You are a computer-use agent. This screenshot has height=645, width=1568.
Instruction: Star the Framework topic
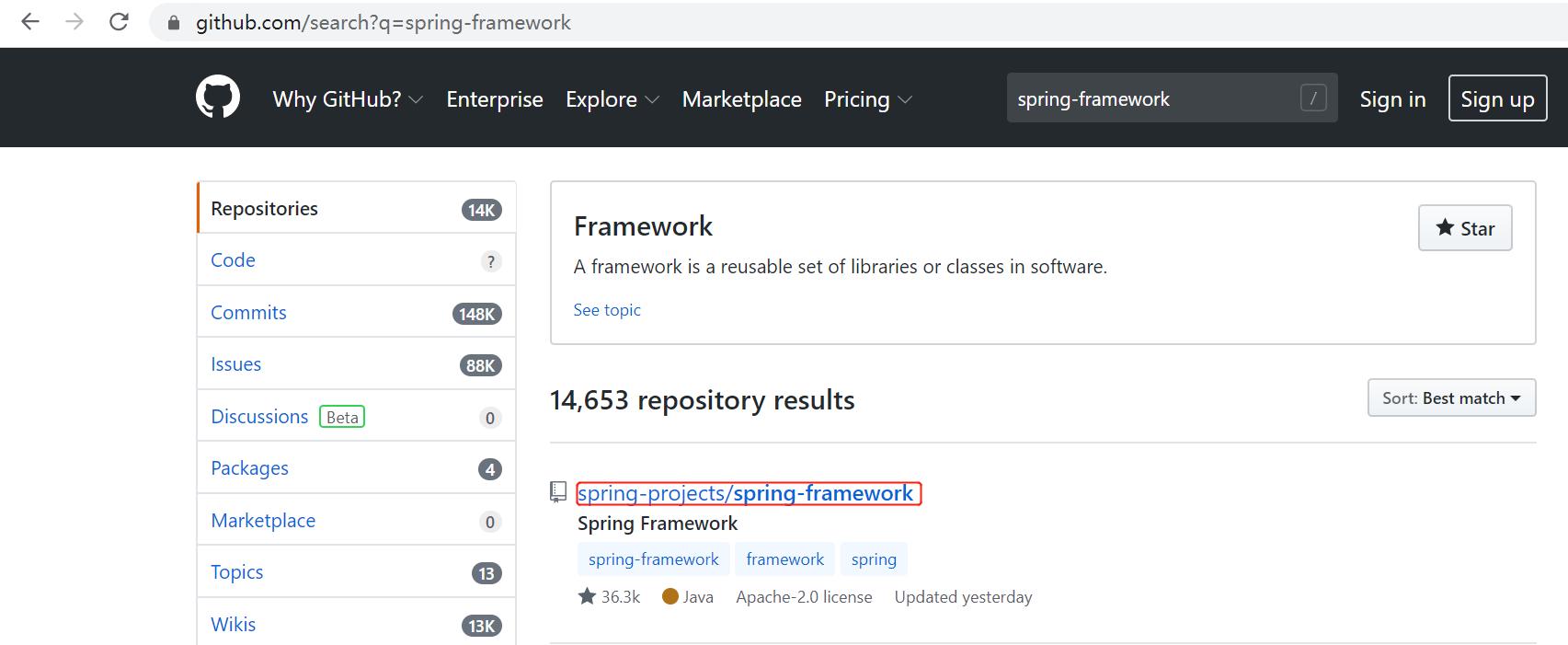coord(1464,228)
